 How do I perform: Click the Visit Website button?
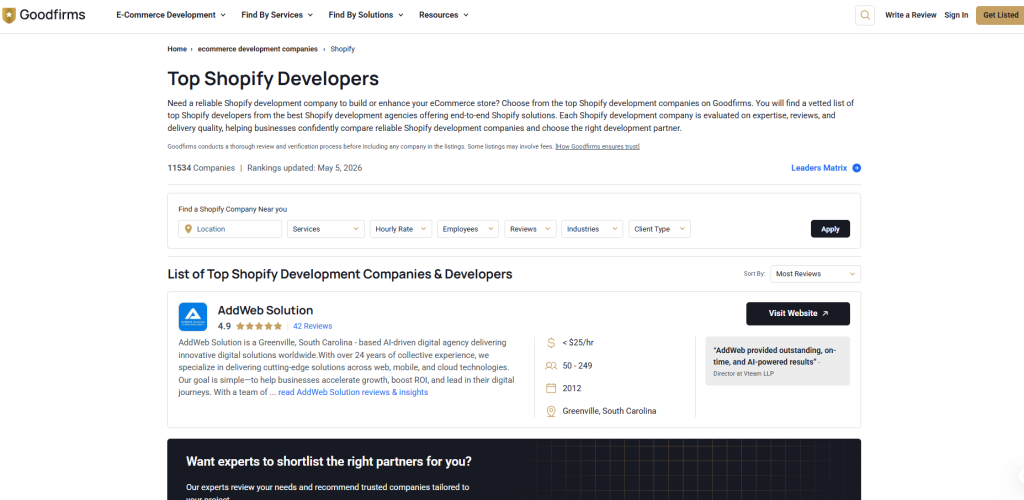pos(798,313)
